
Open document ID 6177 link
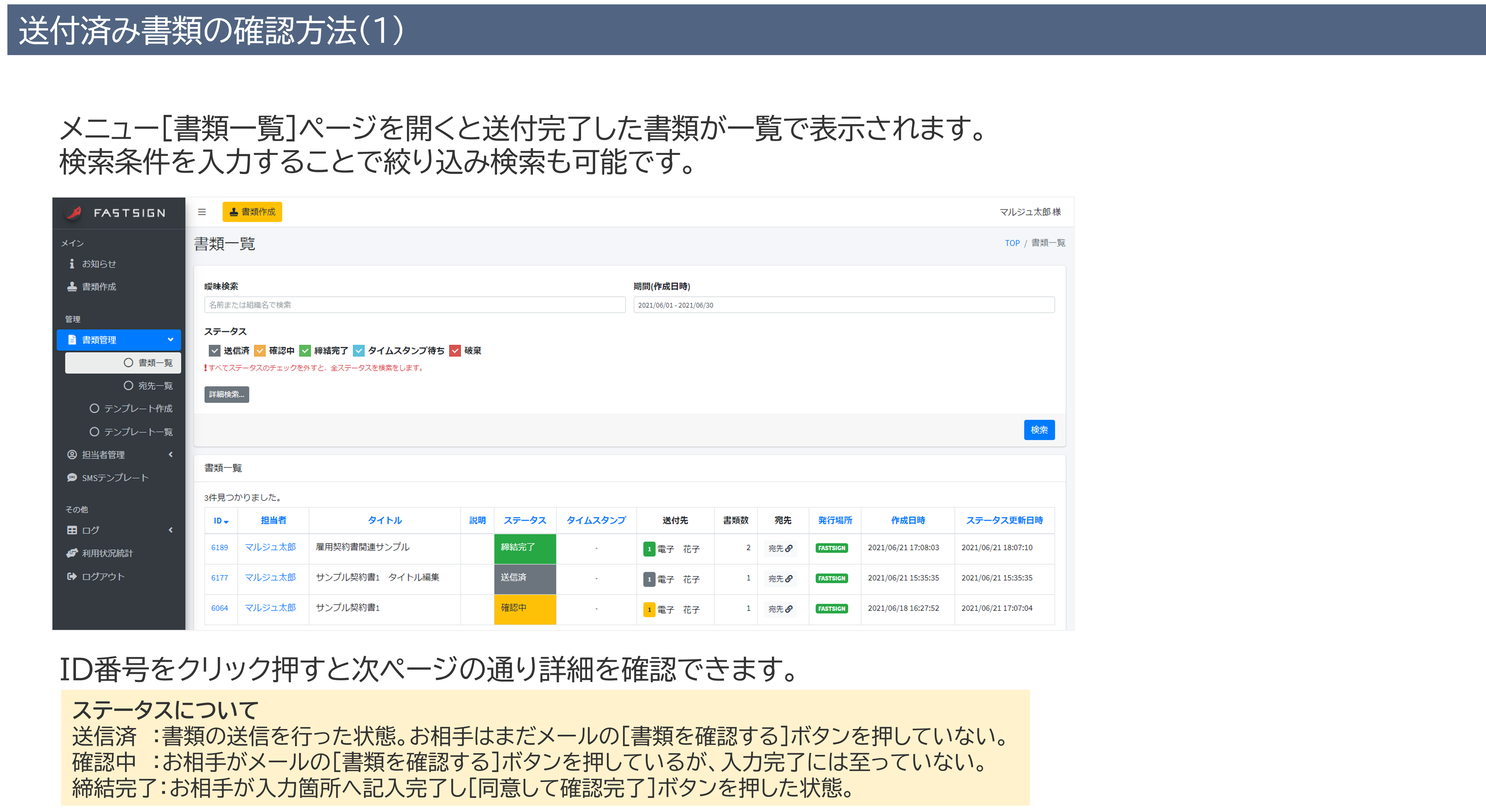[220, 578]
